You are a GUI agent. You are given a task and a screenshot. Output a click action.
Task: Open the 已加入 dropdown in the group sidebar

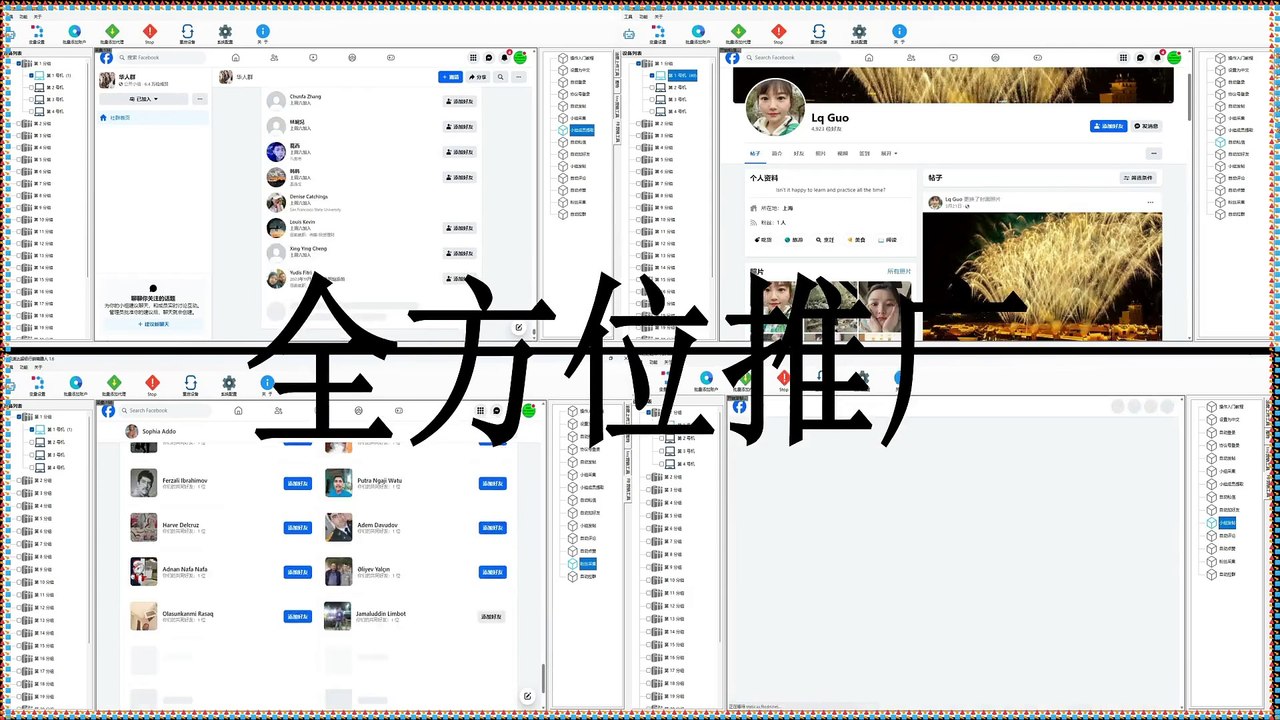coord(144,99)
